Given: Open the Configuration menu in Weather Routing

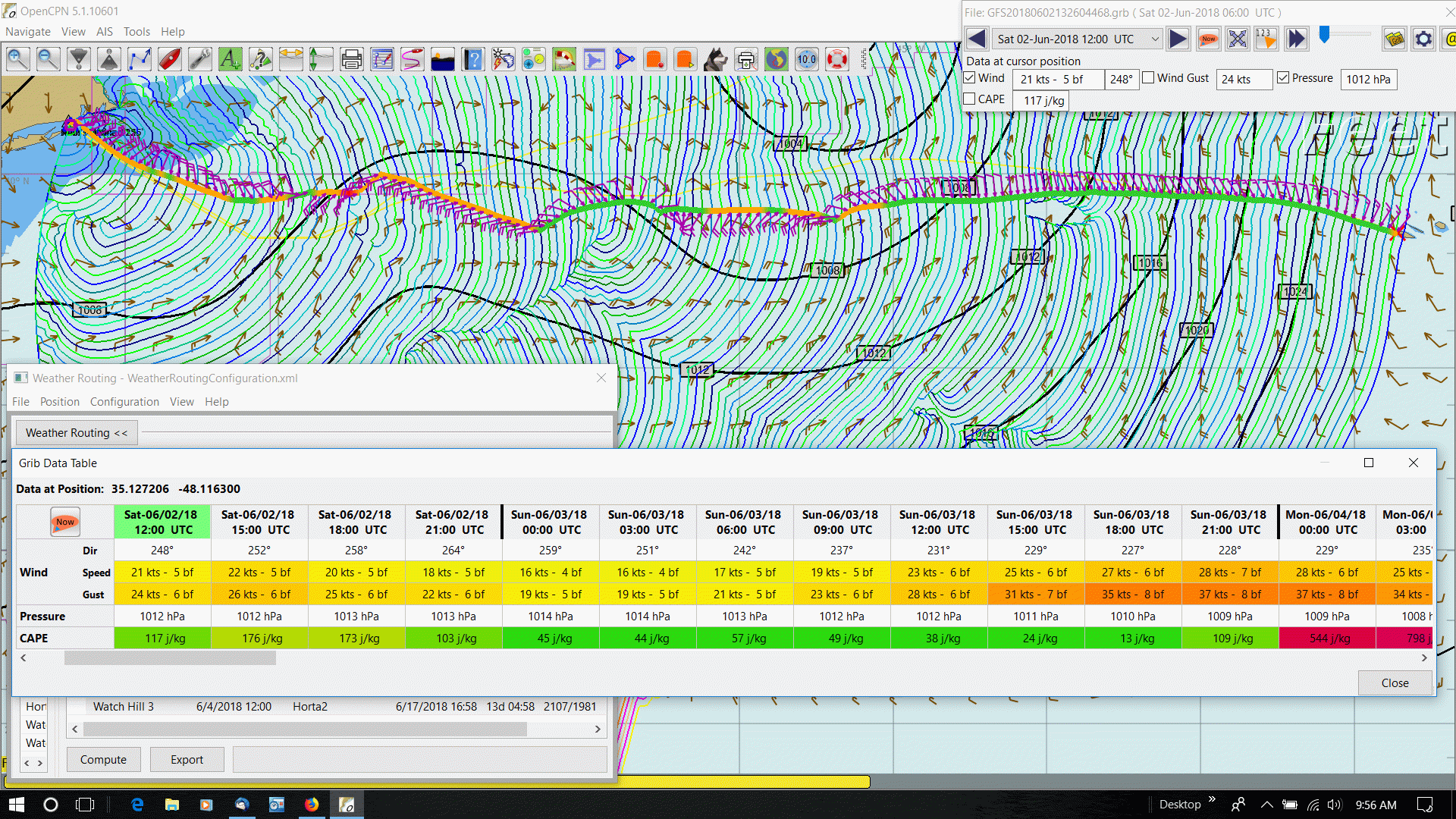Looking at the screenshot, I should tap(124, 402).
